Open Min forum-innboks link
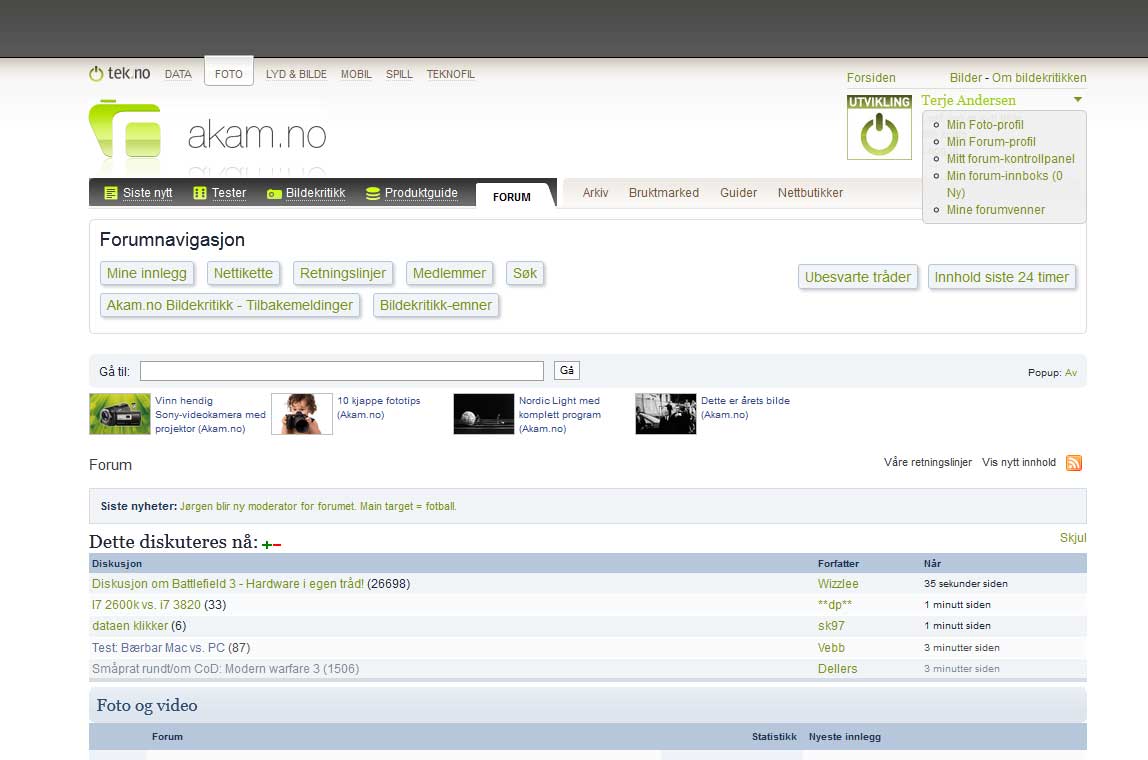Screen dimensions: 1148x760 point(1004,184)
